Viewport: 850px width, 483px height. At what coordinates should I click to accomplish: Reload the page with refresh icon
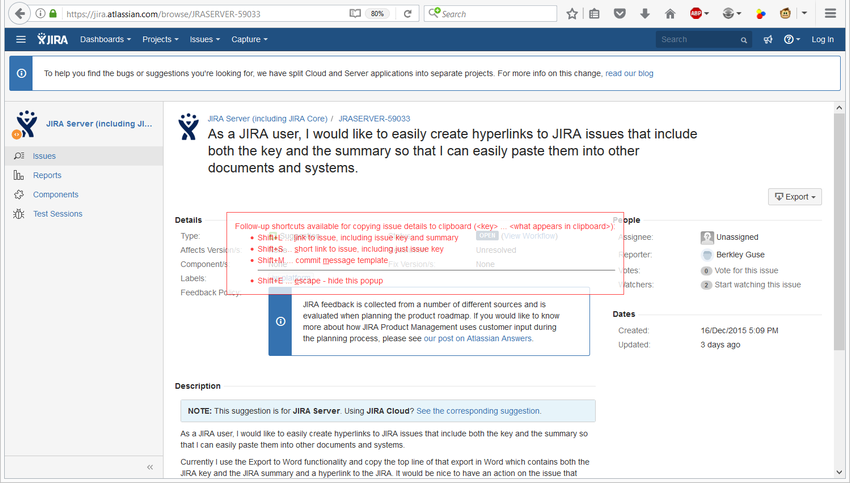pos(407,14)
